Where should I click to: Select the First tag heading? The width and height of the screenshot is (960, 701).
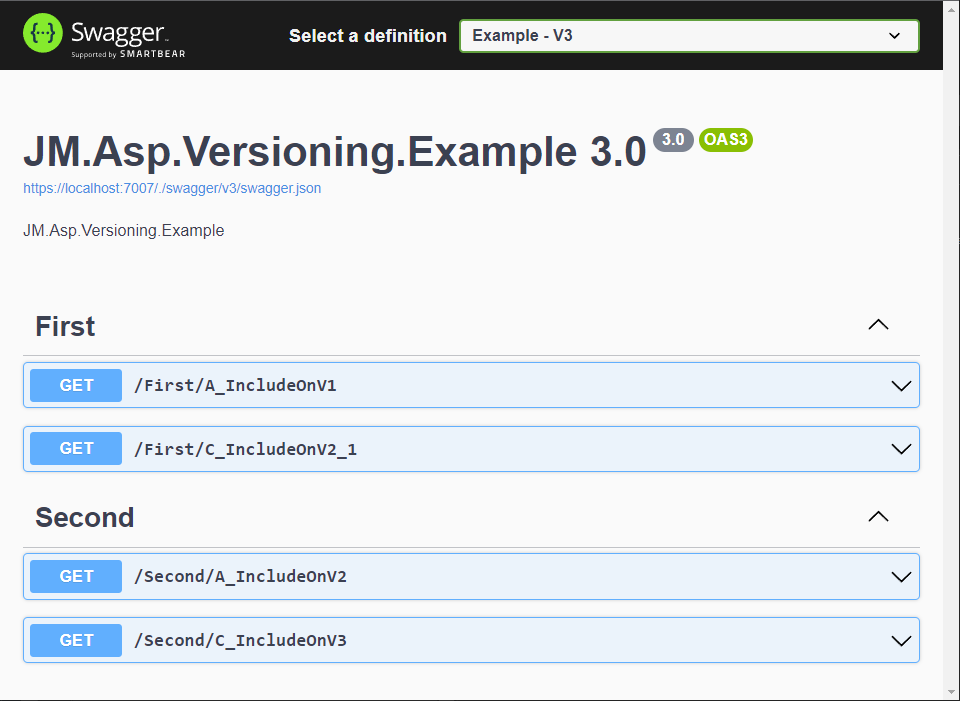[x=65, y=326]
